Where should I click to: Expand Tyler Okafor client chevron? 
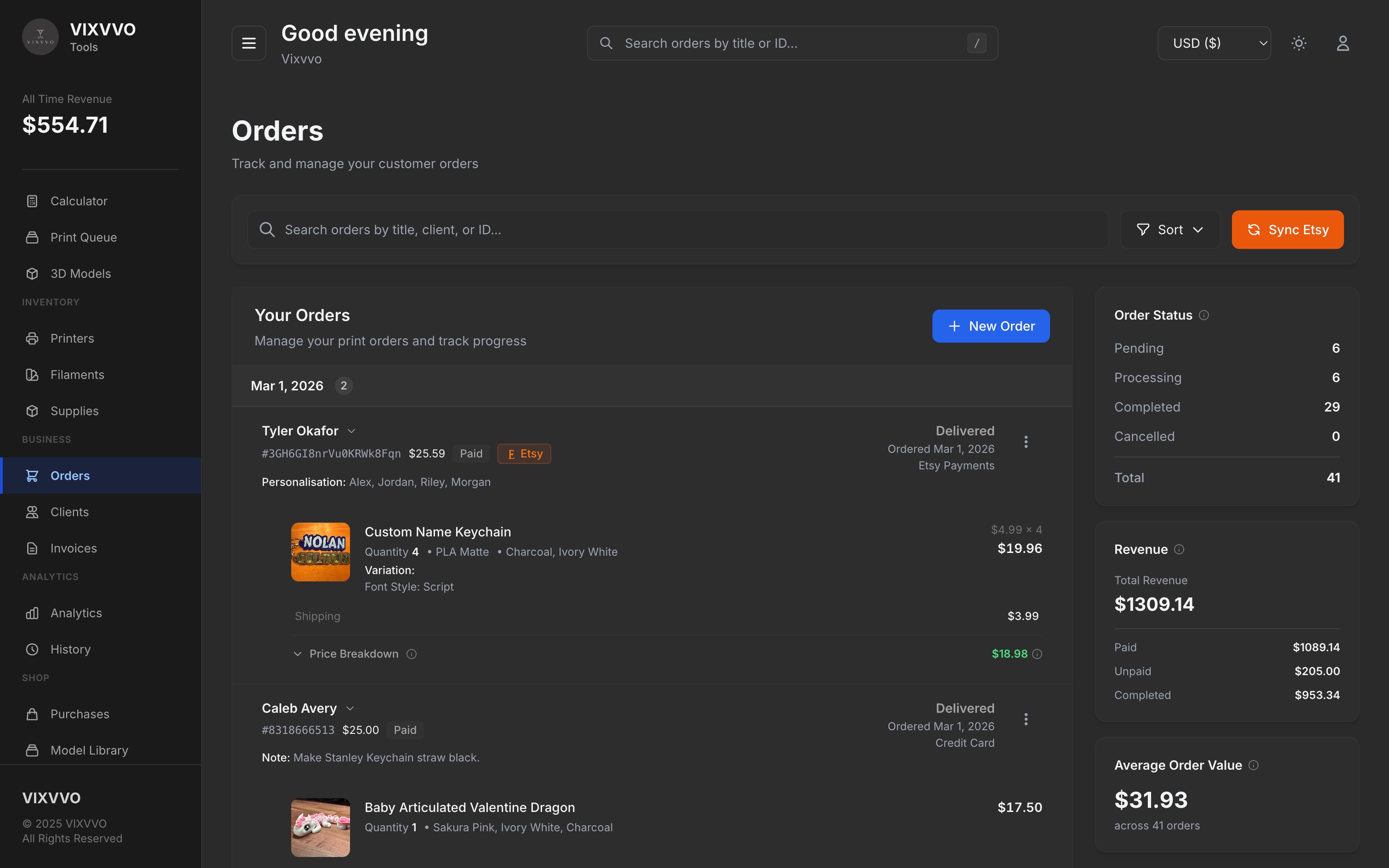tap(351, 431)
